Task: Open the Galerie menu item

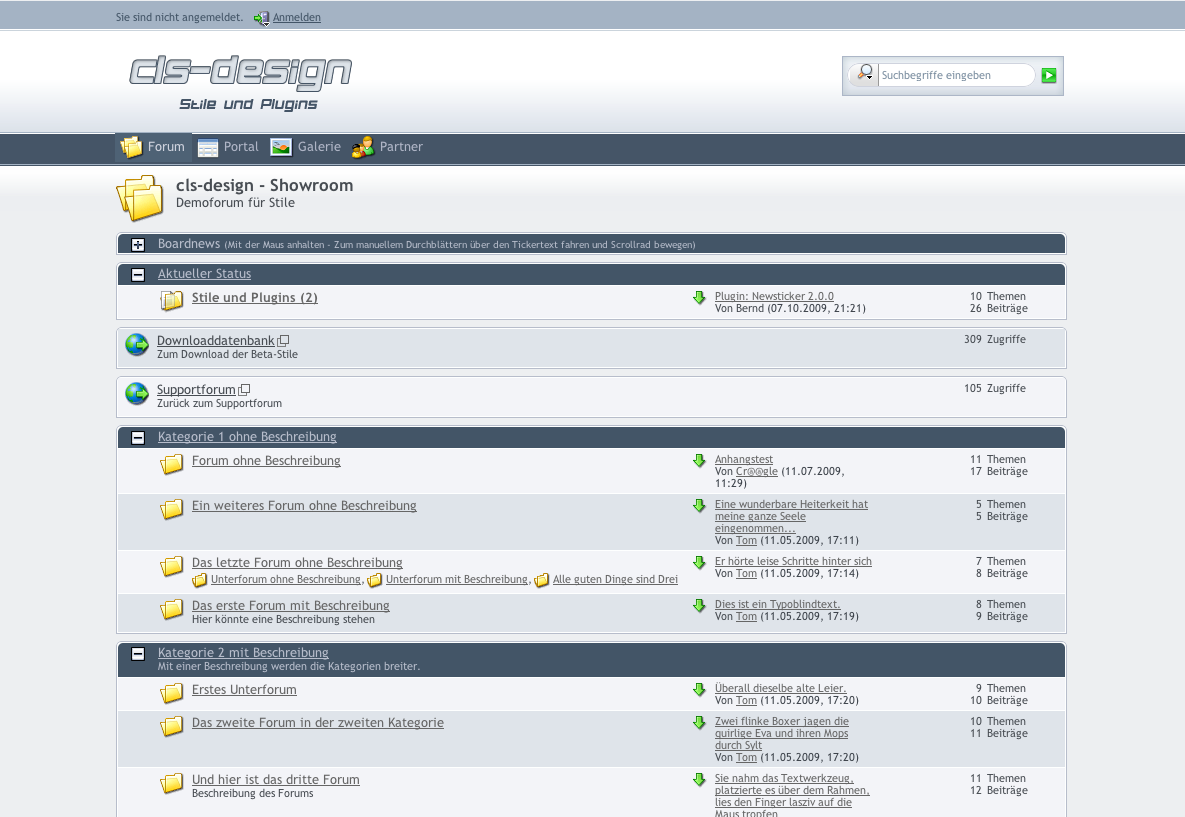Action: [306, 147]
